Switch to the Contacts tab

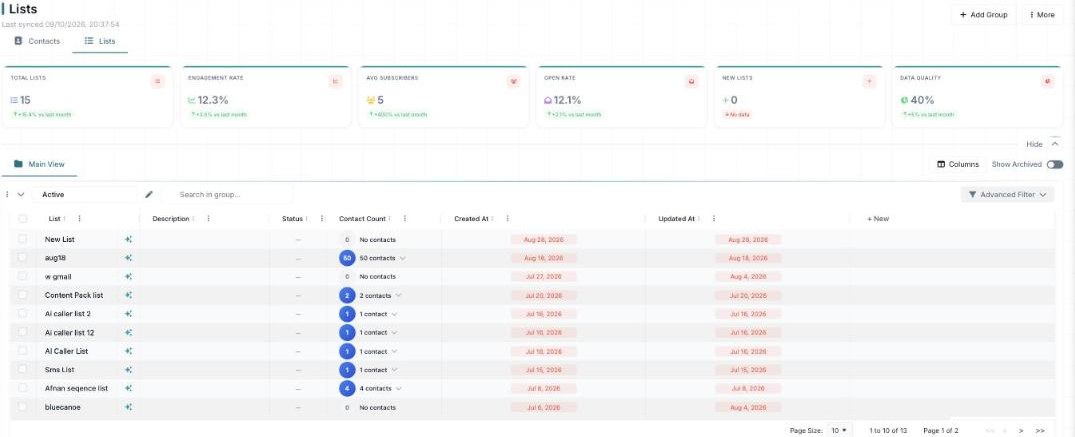pyautogui.click(x=38, y=41)
